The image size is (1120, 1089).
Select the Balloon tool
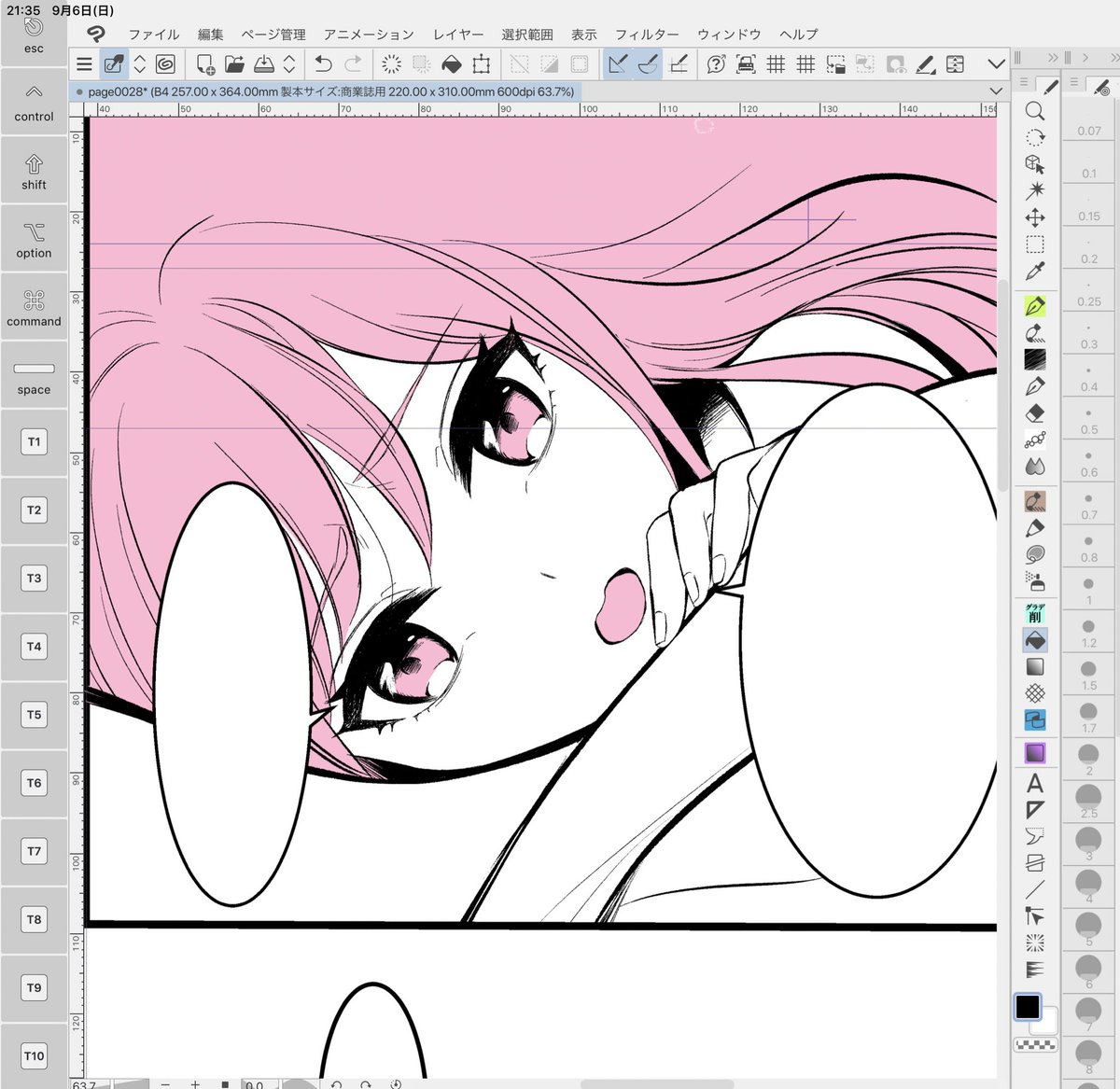tap(1035, 836)
